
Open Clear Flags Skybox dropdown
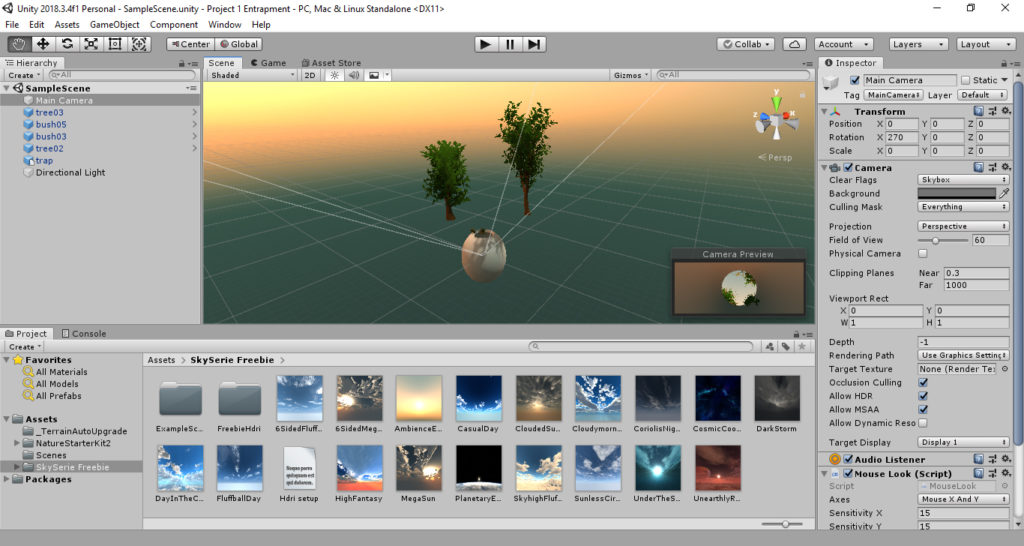(963, 180)
